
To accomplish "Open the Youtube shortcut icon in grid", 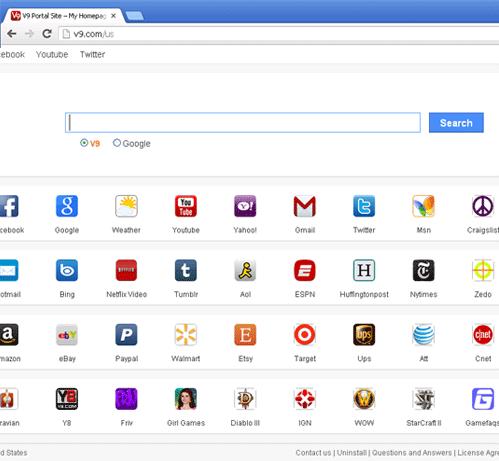I will [186, 206].
